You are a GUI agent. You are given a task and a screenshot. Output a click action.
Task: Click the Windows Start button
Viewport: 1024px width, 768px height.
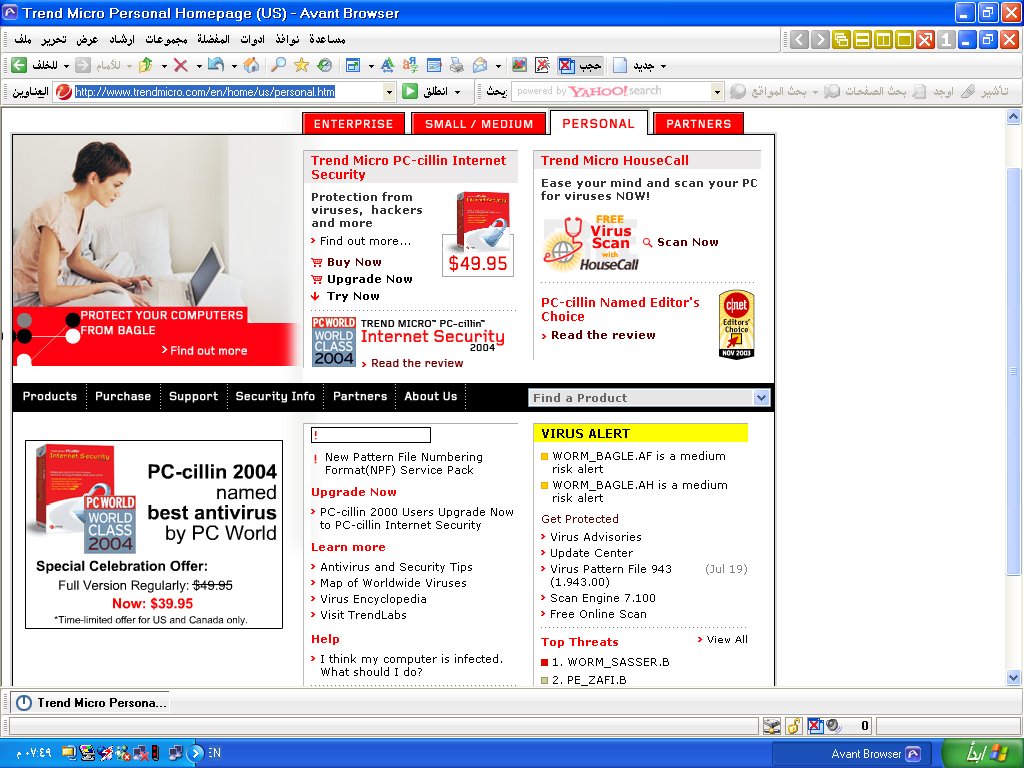pos(984,754)
